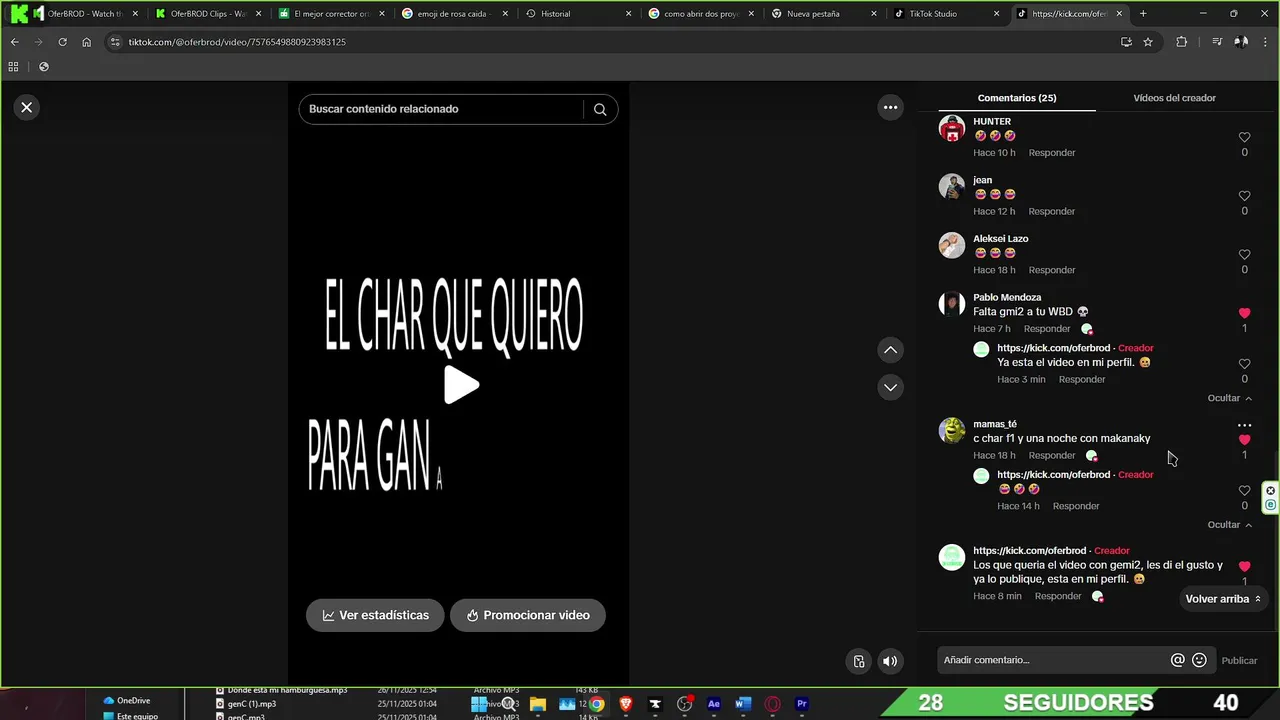Mute the video with speaker icon
The width and height of the screenshot is (1280, 720).
click(x=889, y=661)
